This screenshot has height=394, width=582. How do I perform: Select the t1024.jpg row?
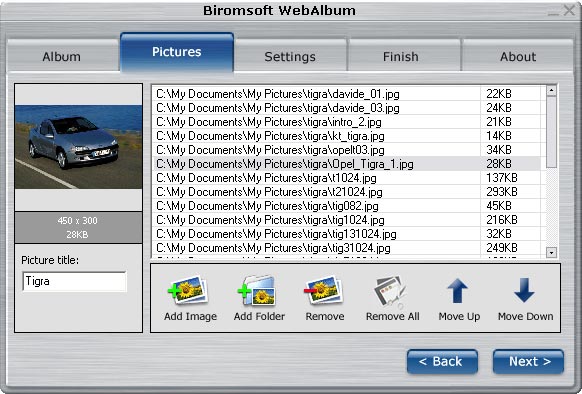tap(347, 178)
